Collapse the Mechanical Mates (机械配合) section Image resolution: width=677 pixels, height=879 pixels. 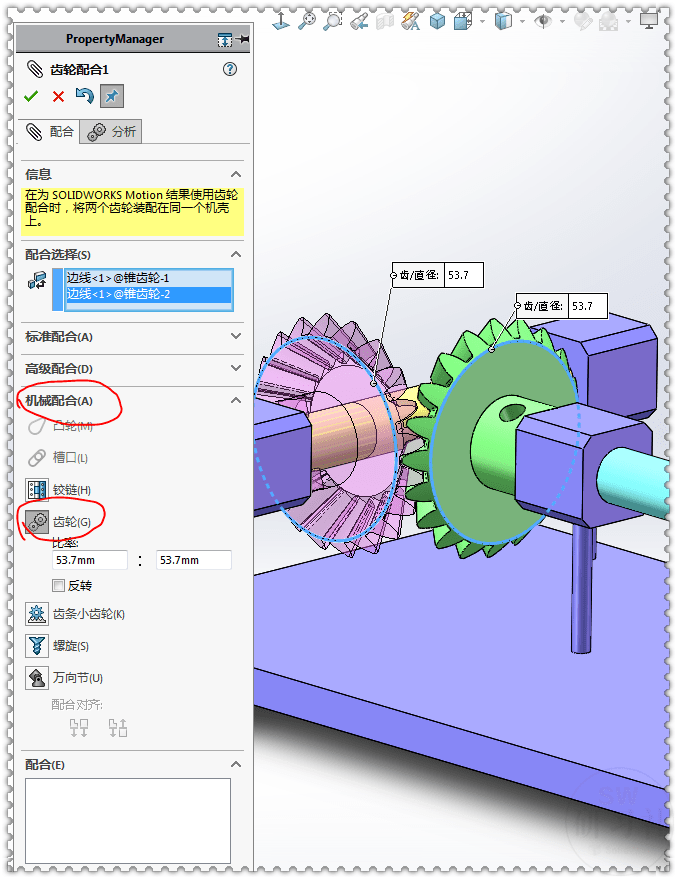click(236, 400)
